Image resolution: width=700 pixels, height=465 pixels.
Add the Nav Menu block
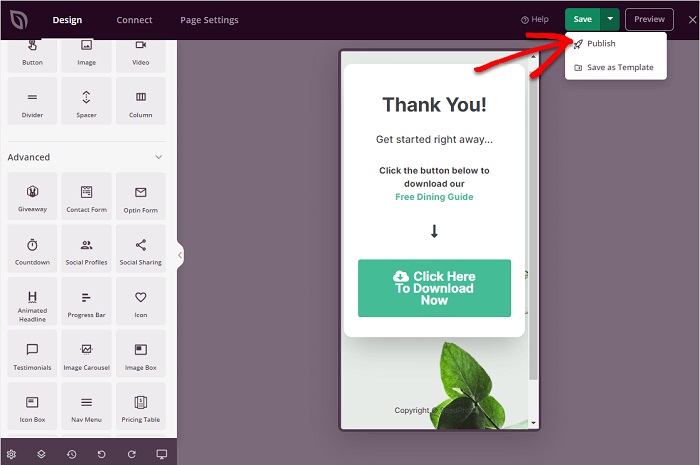[87, 406]
